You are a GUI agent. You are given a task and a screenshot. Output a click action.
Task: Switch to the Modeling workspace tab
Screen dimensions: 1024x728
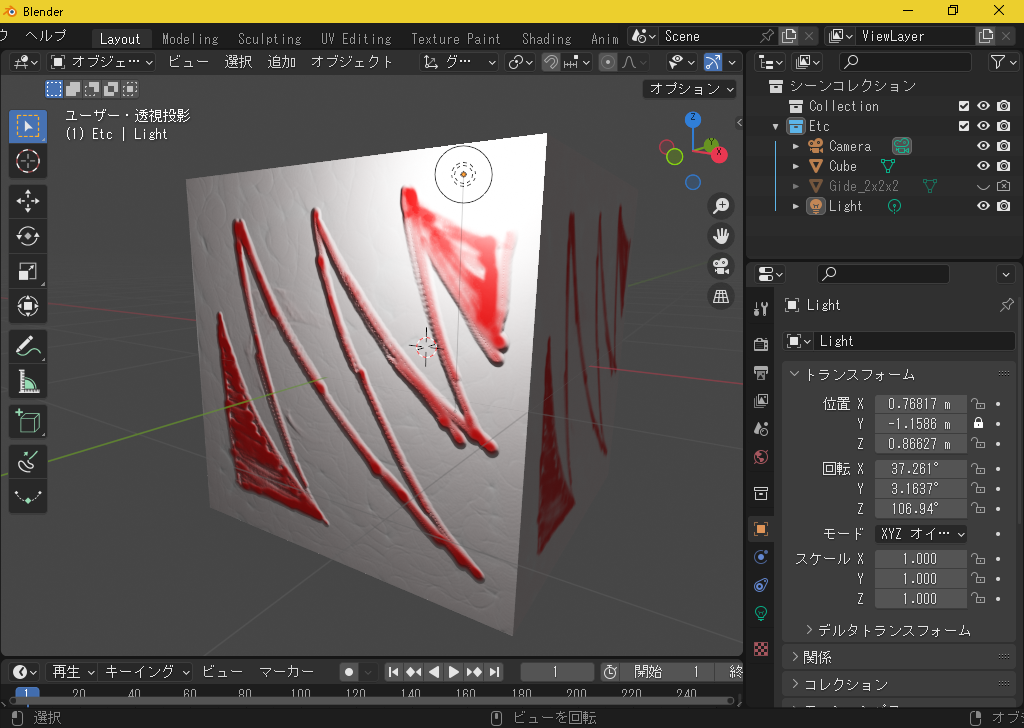point(190,38)
